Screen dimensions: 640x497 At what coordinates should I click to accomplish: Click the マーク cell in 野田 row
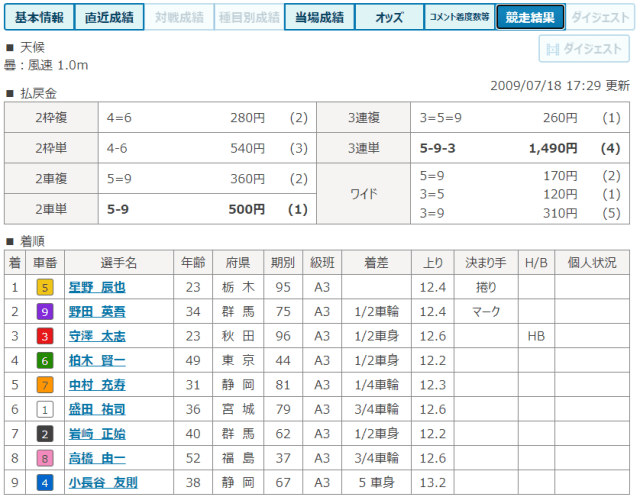click(x=486, y=312)
